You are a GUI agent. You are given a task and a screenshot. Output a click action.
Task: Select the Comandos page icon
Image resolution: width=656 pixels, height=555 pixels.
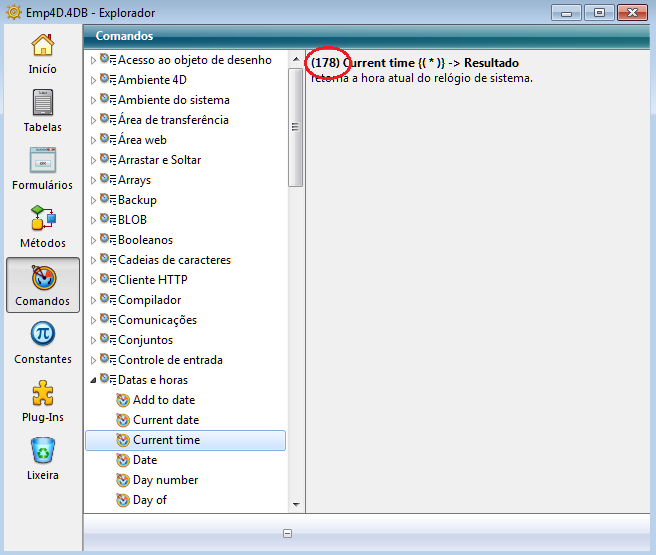pos(43,277)
